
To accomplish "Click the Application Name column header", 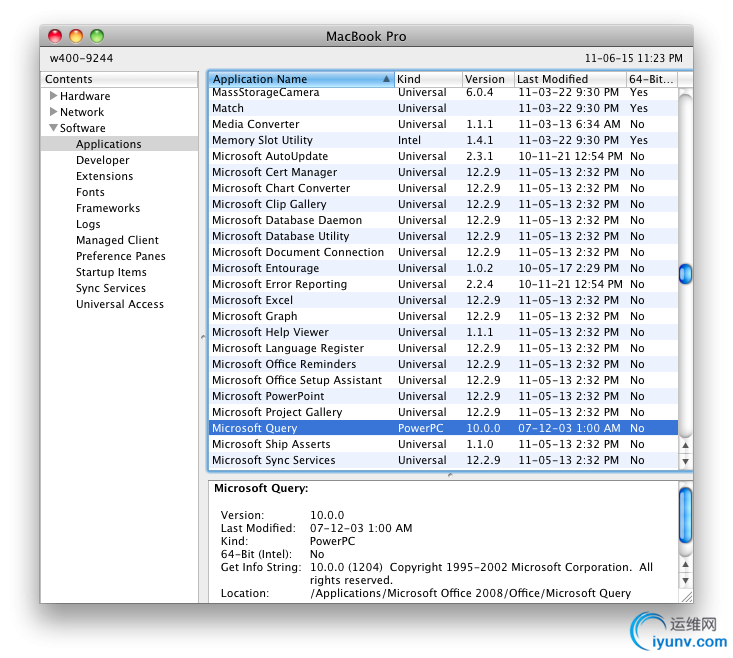I will click(301, 79).
